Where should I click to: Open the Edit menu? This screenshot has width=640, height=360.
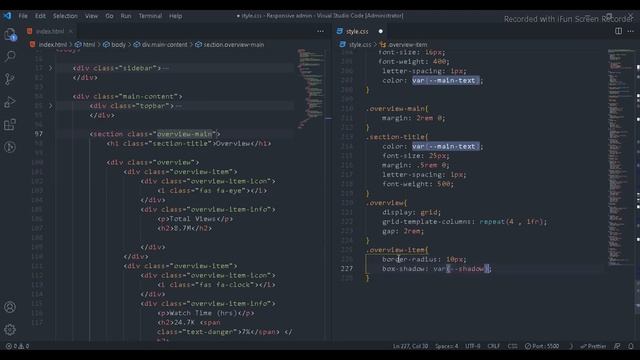(40, 16)
